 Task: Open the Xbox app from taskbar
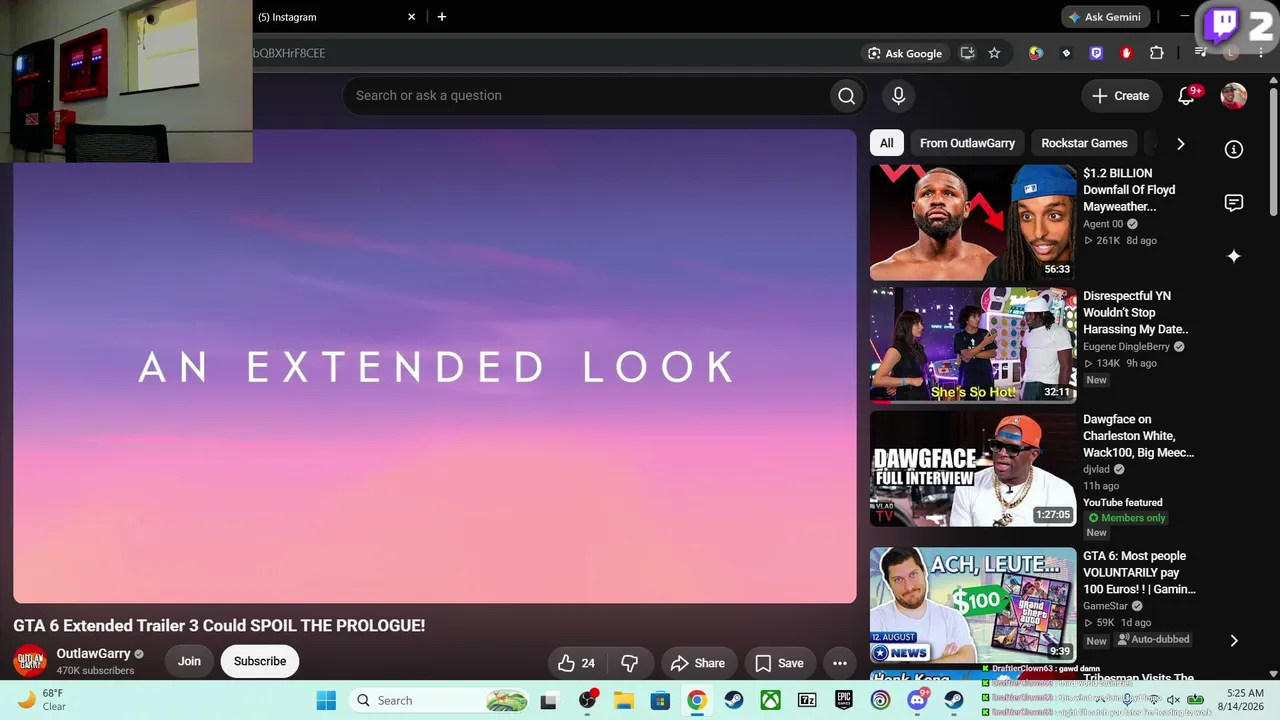click(770, 700)
